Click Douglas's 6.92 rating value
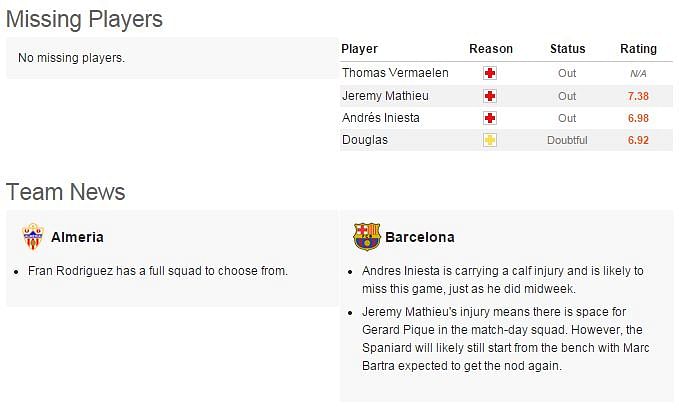 [x=638, y=140]
